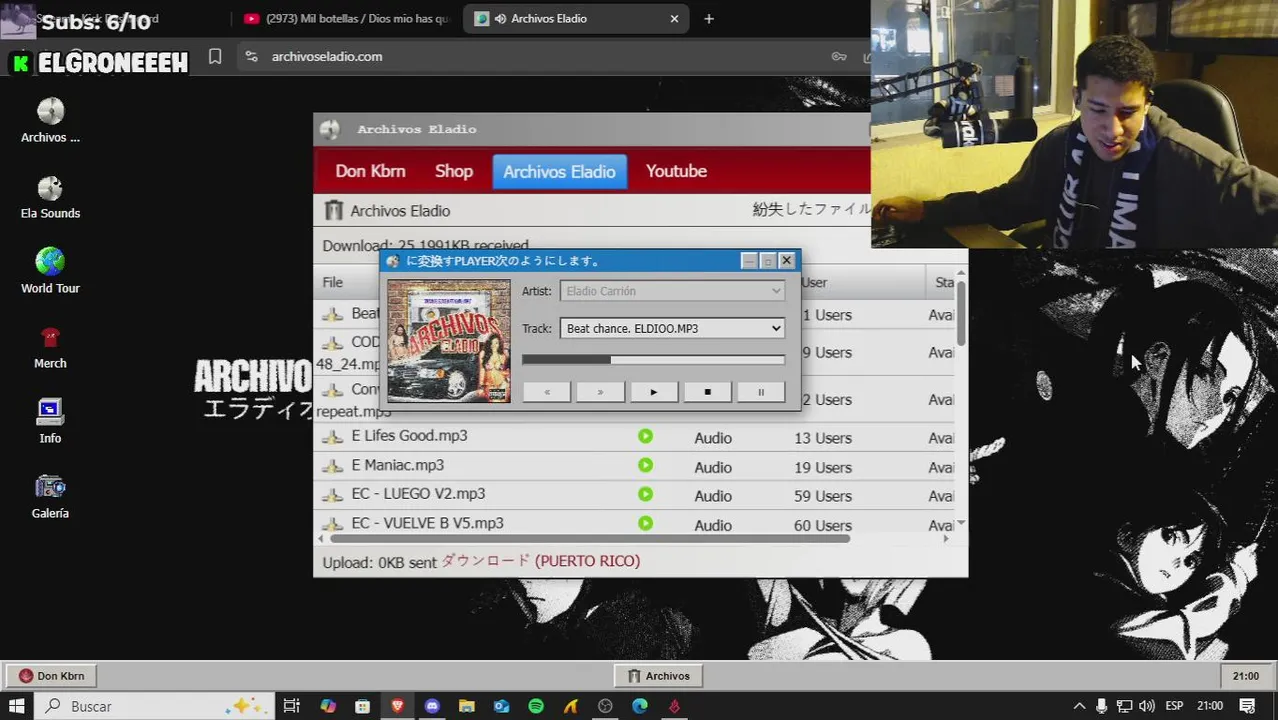Select the EC - VUELVE B V5.mp3 file name
Screen dimensions: 1278x720
428,523
